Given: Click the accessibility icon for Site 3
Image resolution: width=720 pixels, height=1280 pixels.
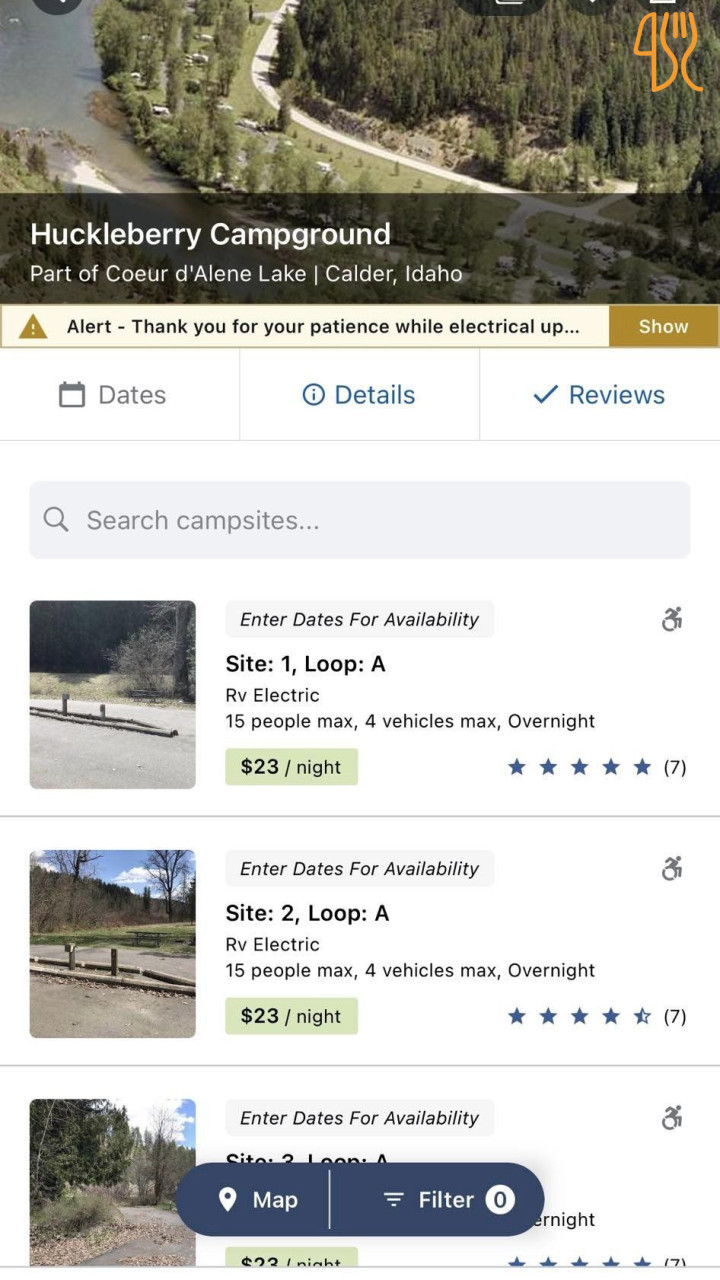Looking at the screenshot, I should coord(672,1118).
